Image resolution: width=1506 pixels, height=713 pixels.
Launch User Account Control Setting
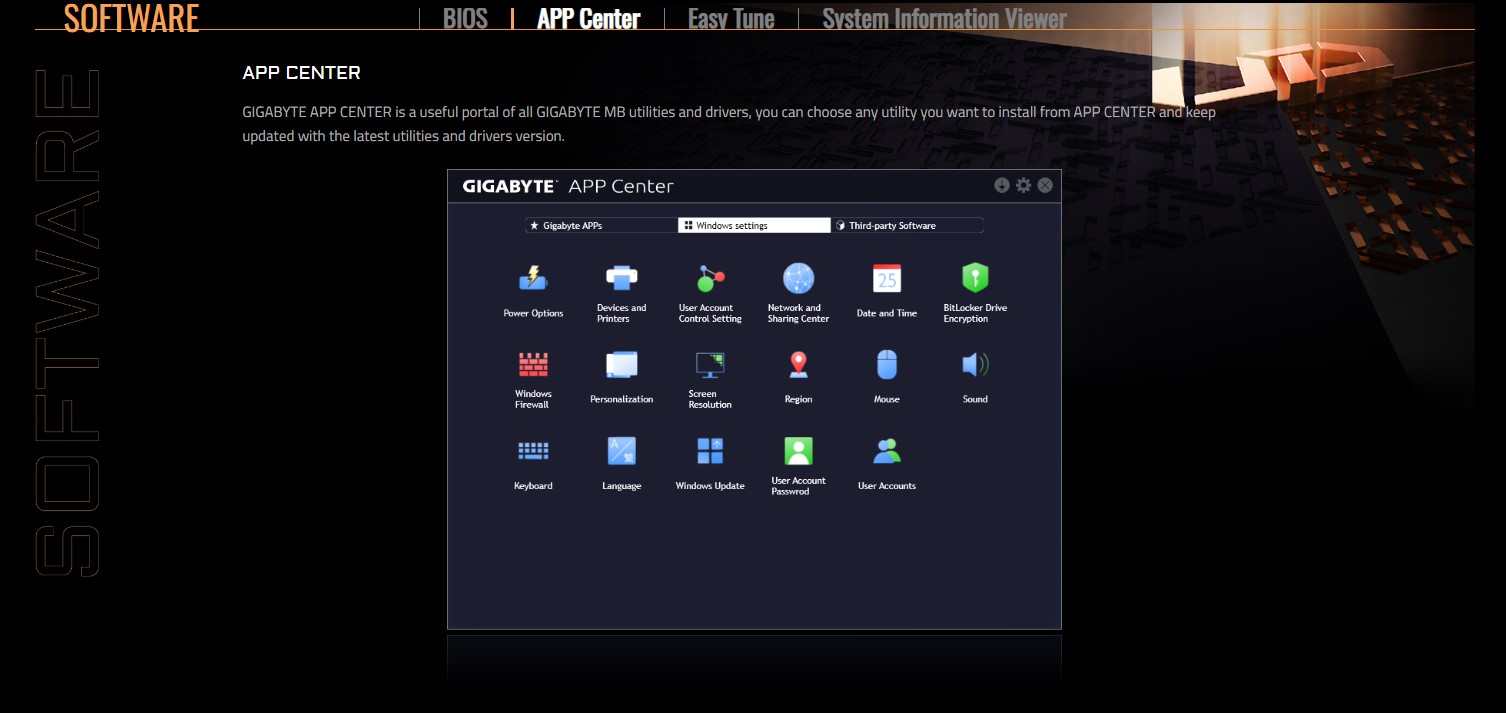710,278
